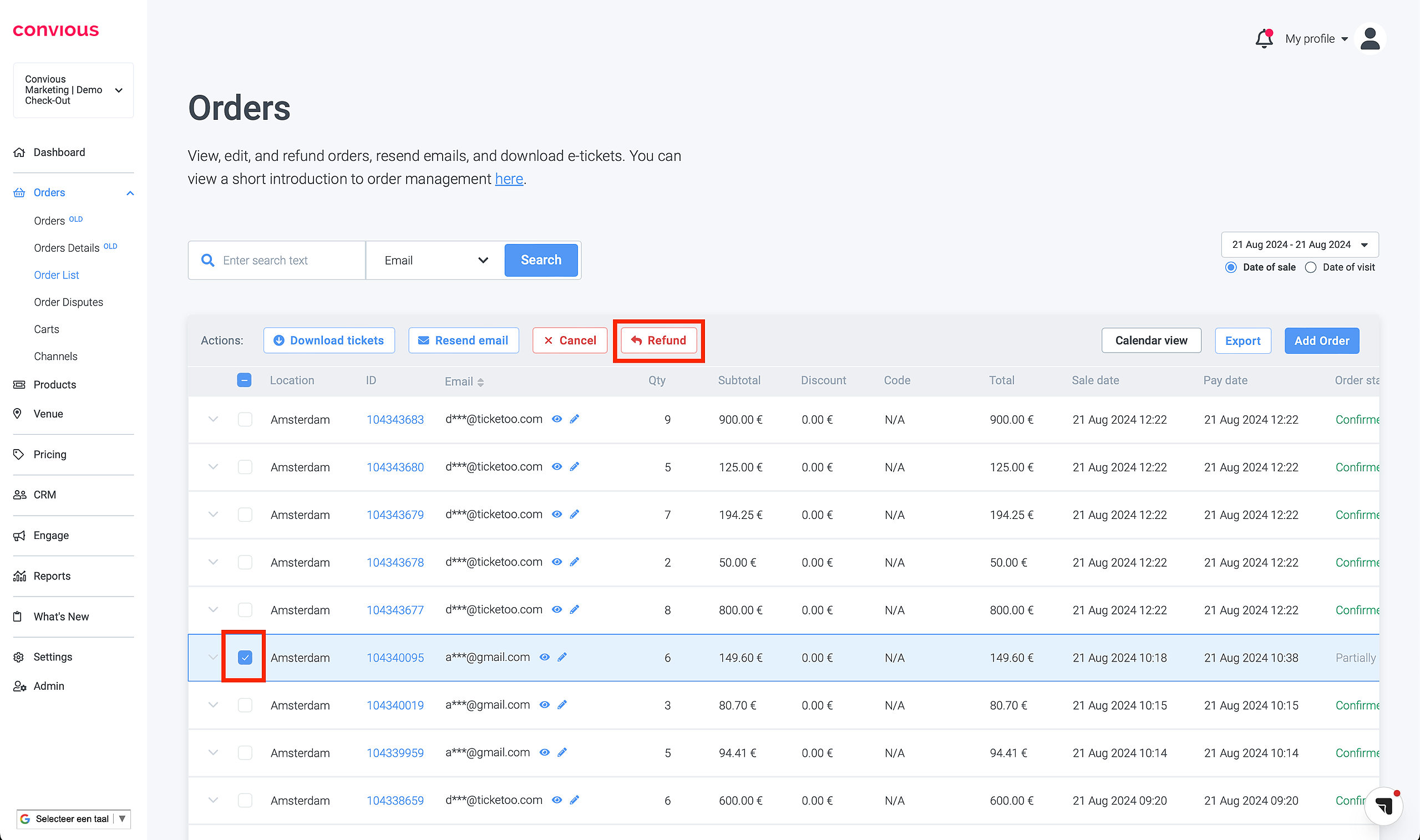Viewport: 1420px width, 840px height.
Task: Open the Email search type dropdown
Action: [435, 261]
